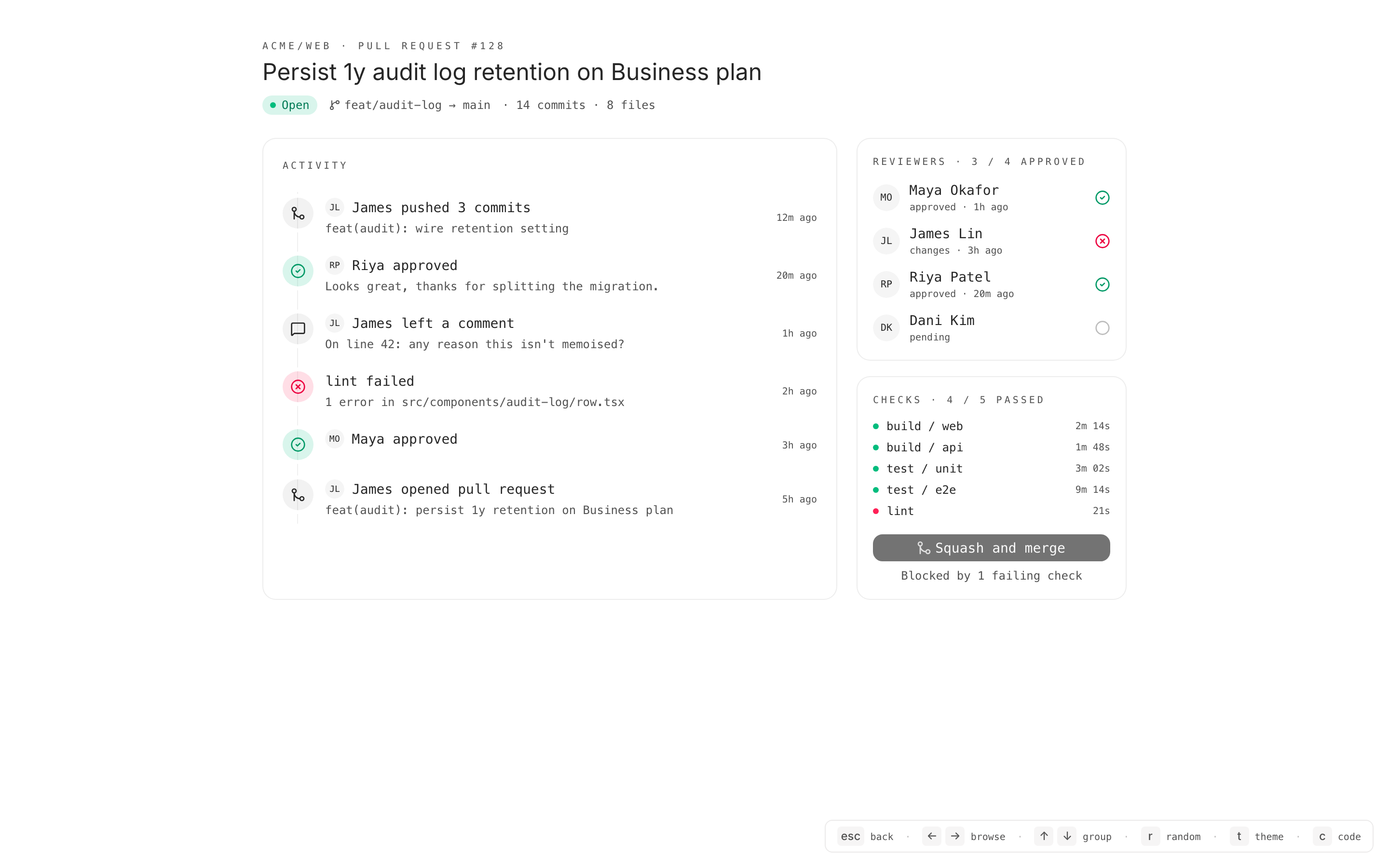
Task: Click Riya Patel's approved status icon
Action: [x=1102, y=285]
